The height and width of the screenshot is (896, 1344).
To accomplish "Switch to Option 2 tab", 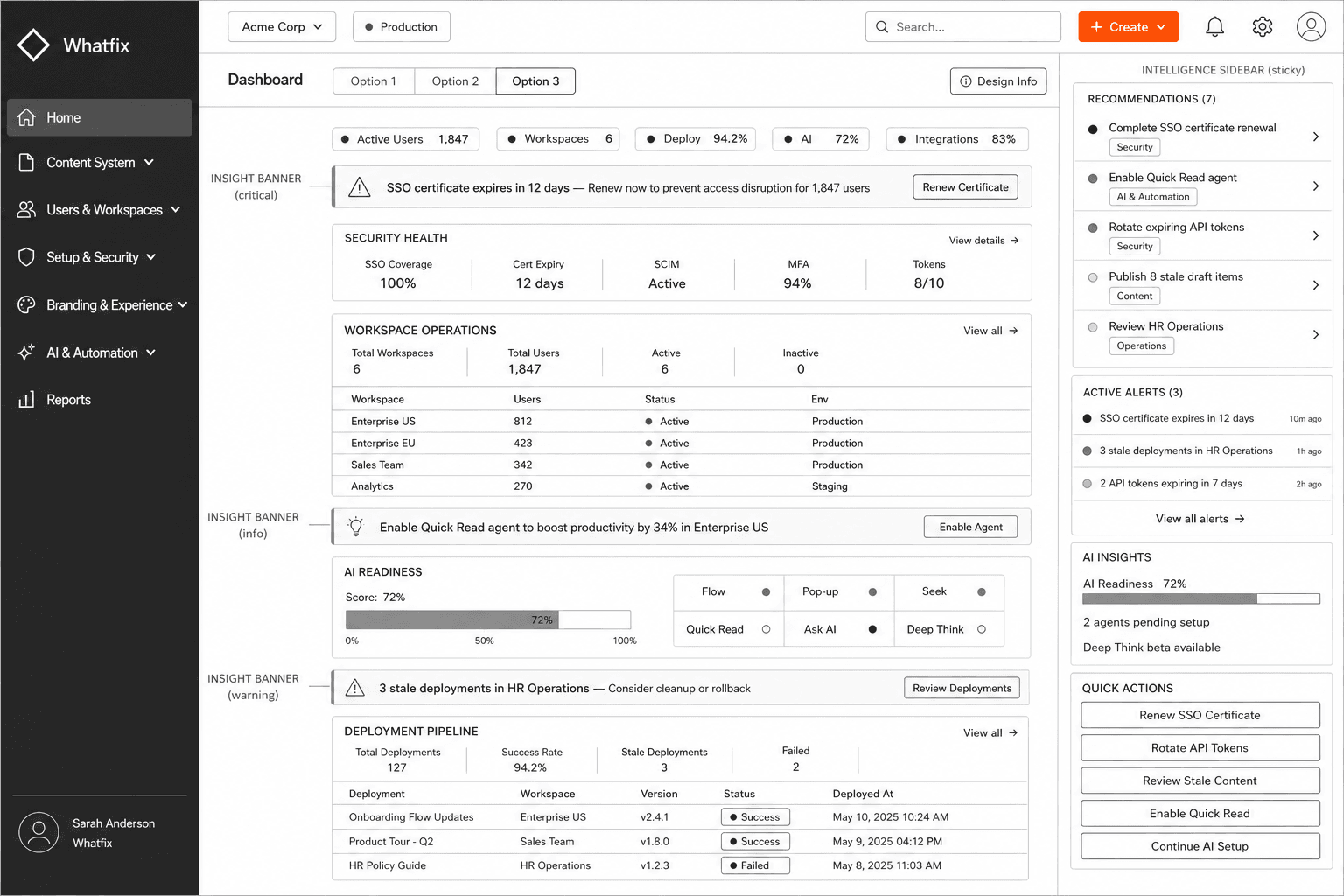I will point(455,81).
